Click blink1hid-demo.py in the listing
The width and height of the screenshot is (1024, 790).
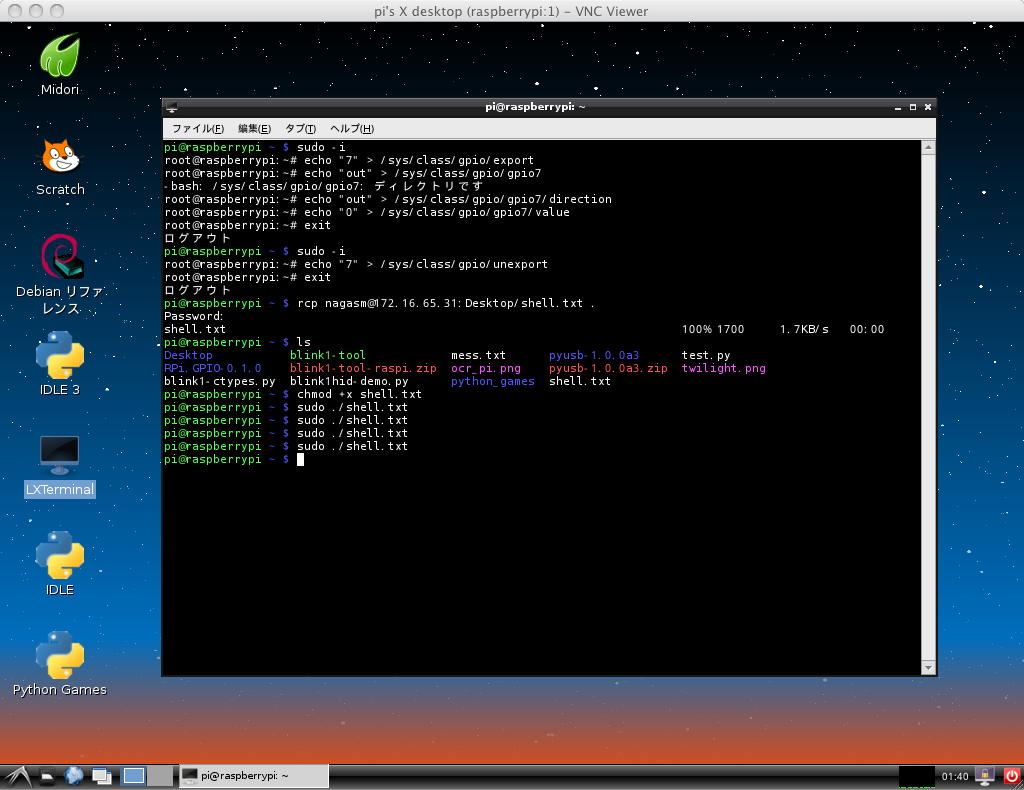pos(349,381)
